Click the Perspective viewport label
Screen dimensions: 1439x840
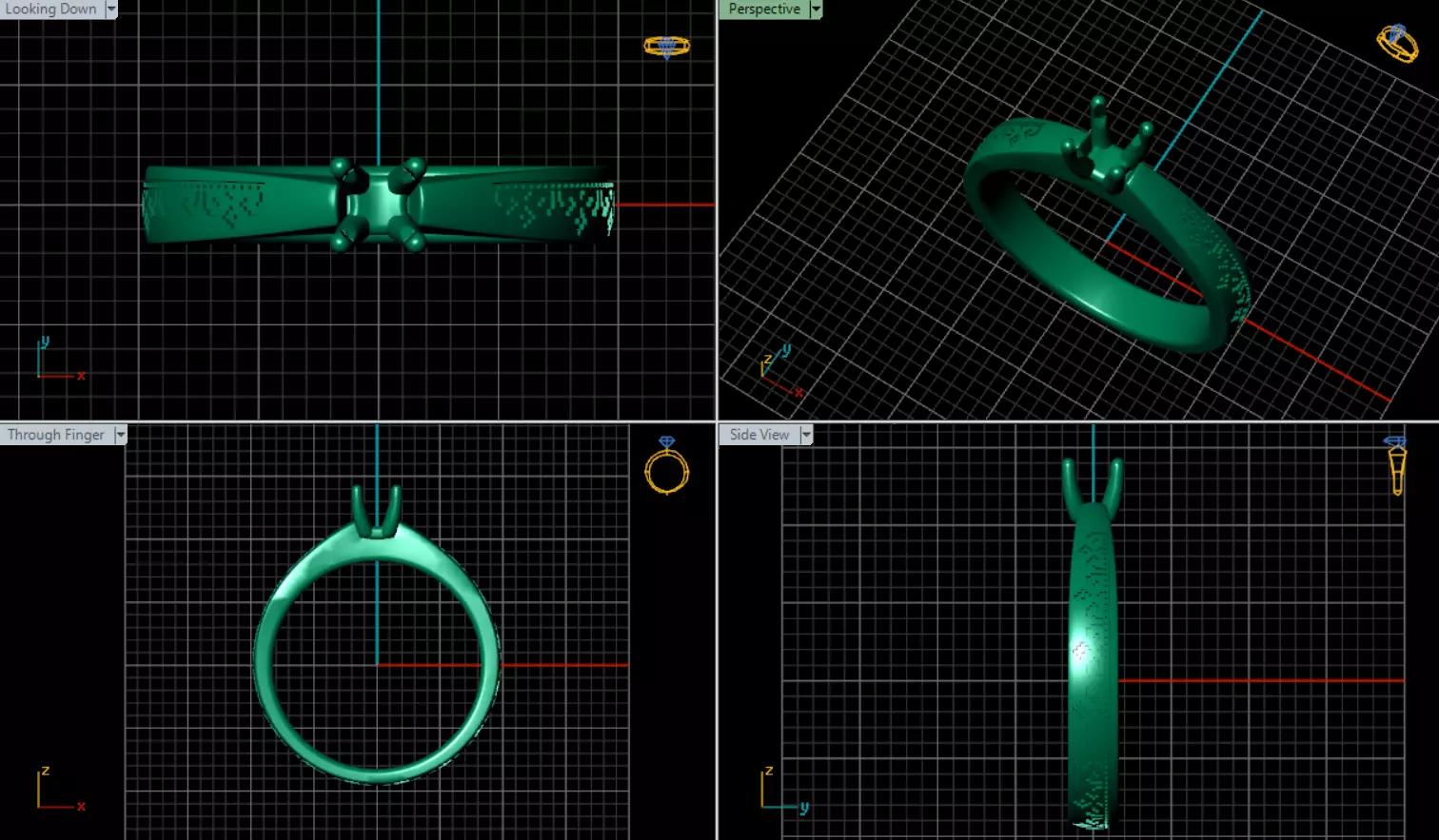pos(764,9)
